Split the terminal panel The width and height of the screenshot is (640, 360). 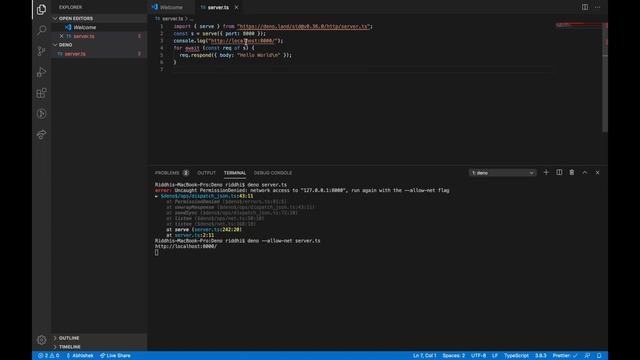click(x=559, y=173)
